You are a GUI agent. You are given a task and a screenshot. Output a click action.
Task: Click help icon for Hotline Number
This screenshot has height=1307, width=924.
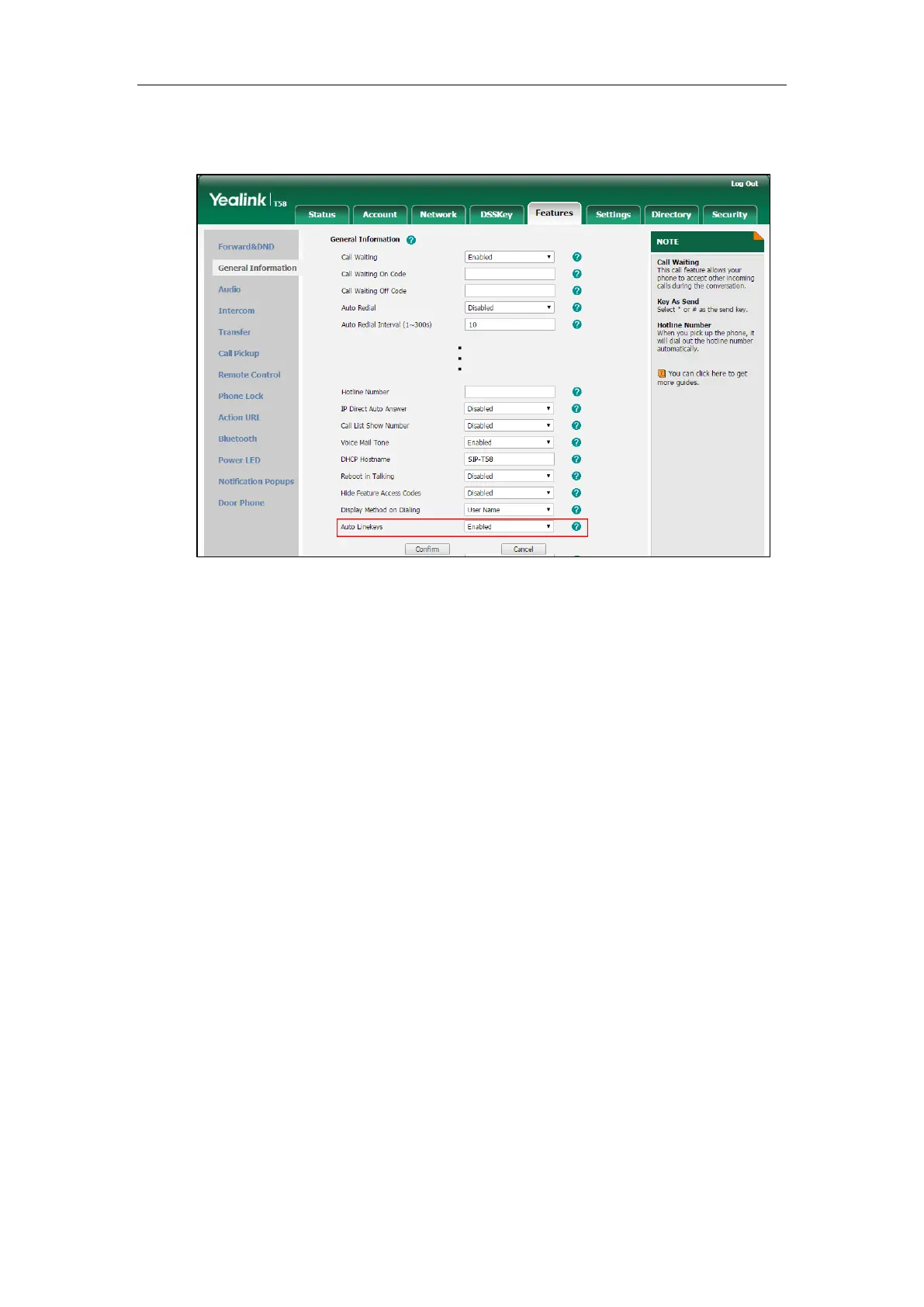[x=576, y=392]
